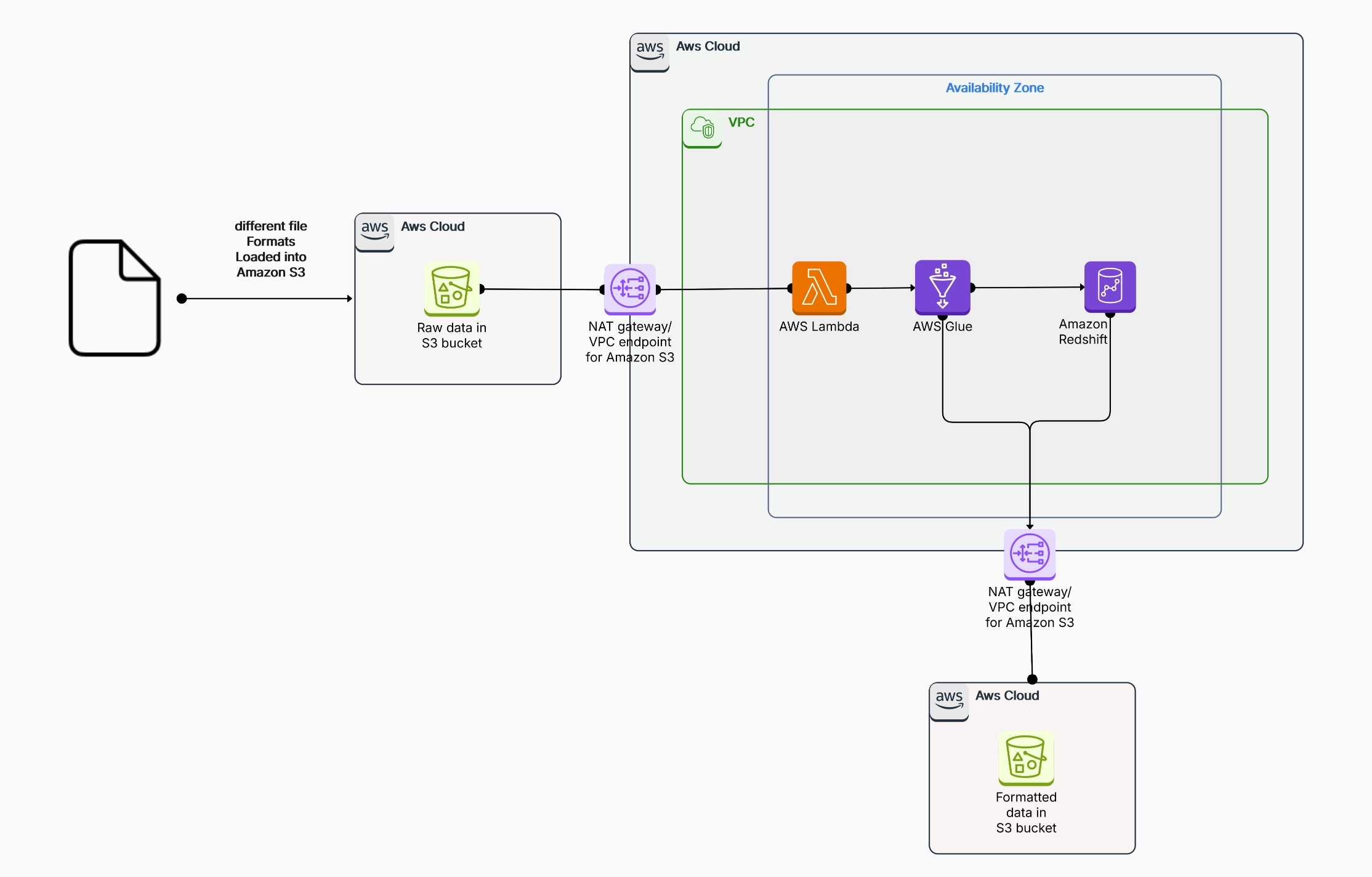
Task: Click the 'Availability Zone' title text
Action: (x=995, y=88)
